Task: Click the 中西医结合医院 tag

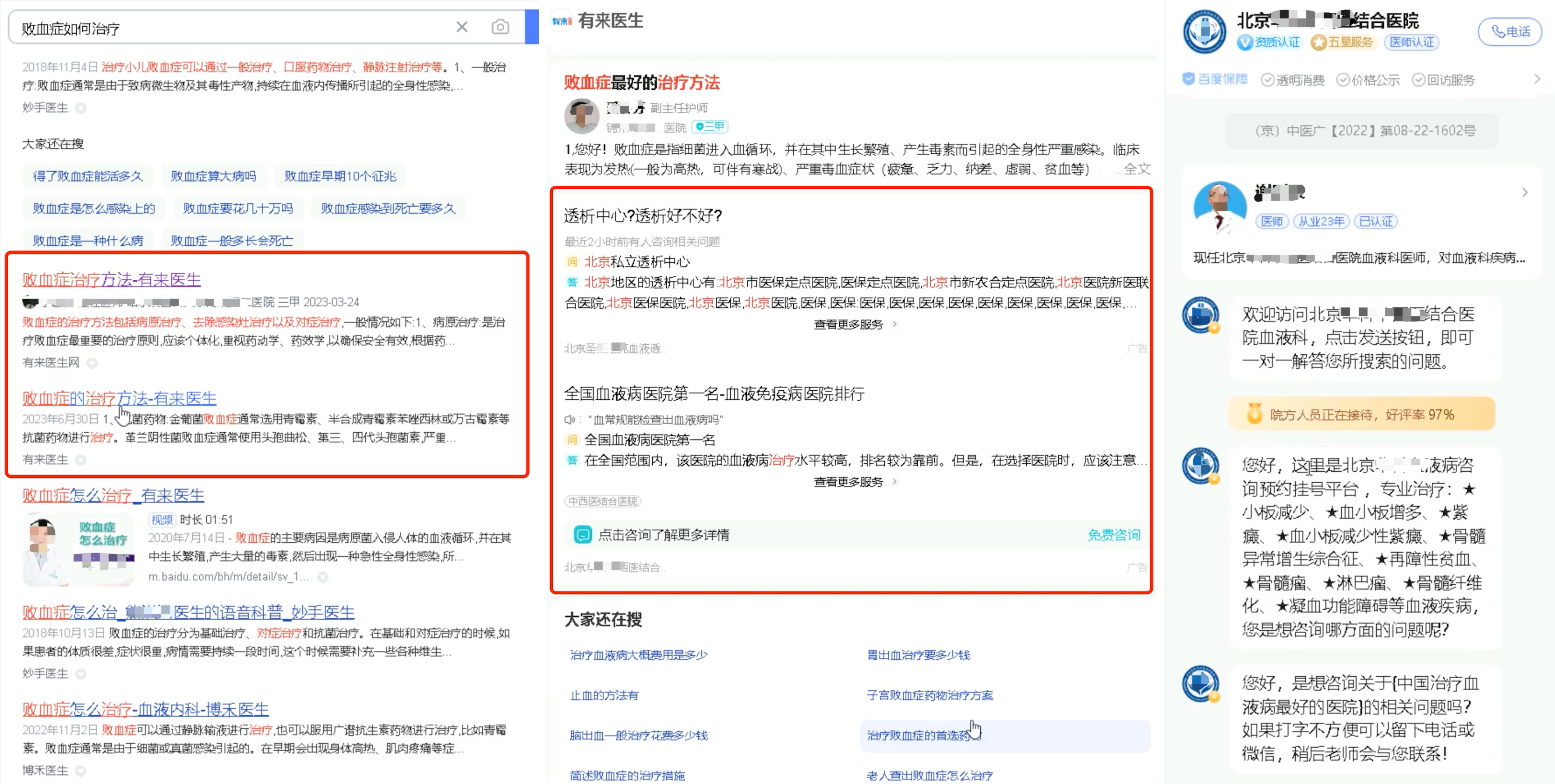Action: click(603, 501)
